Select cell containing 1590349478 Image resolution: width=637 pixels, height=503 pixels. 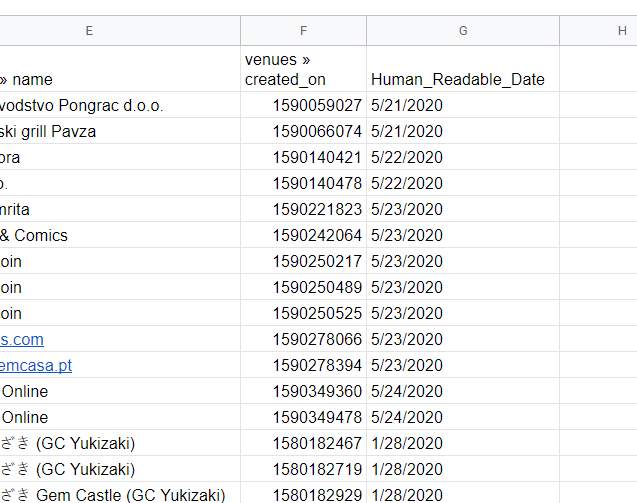(x=303, y=417)
